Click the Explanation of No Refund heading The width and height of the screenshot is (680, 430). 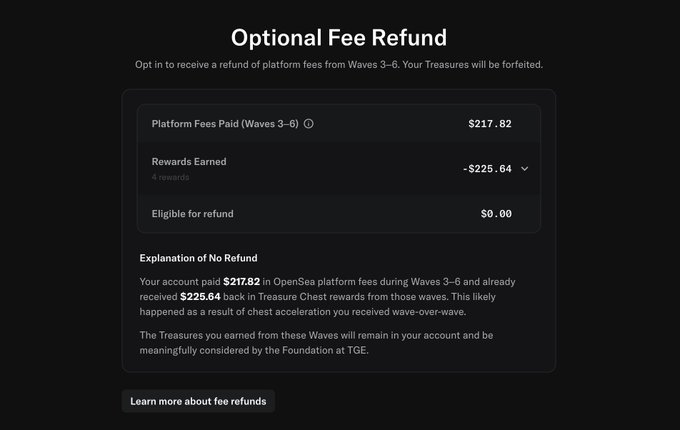point(199,258)
